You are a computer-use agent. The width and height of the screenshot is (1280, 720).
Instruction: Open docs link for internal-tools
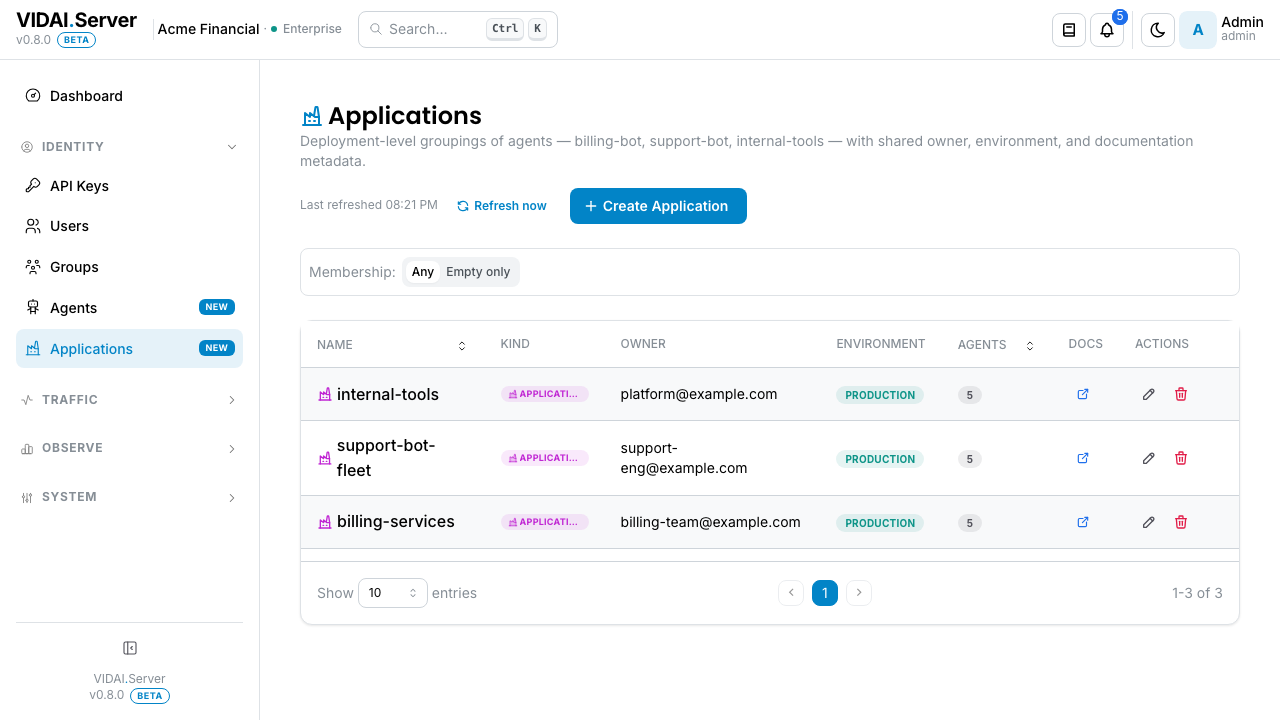1083,394
